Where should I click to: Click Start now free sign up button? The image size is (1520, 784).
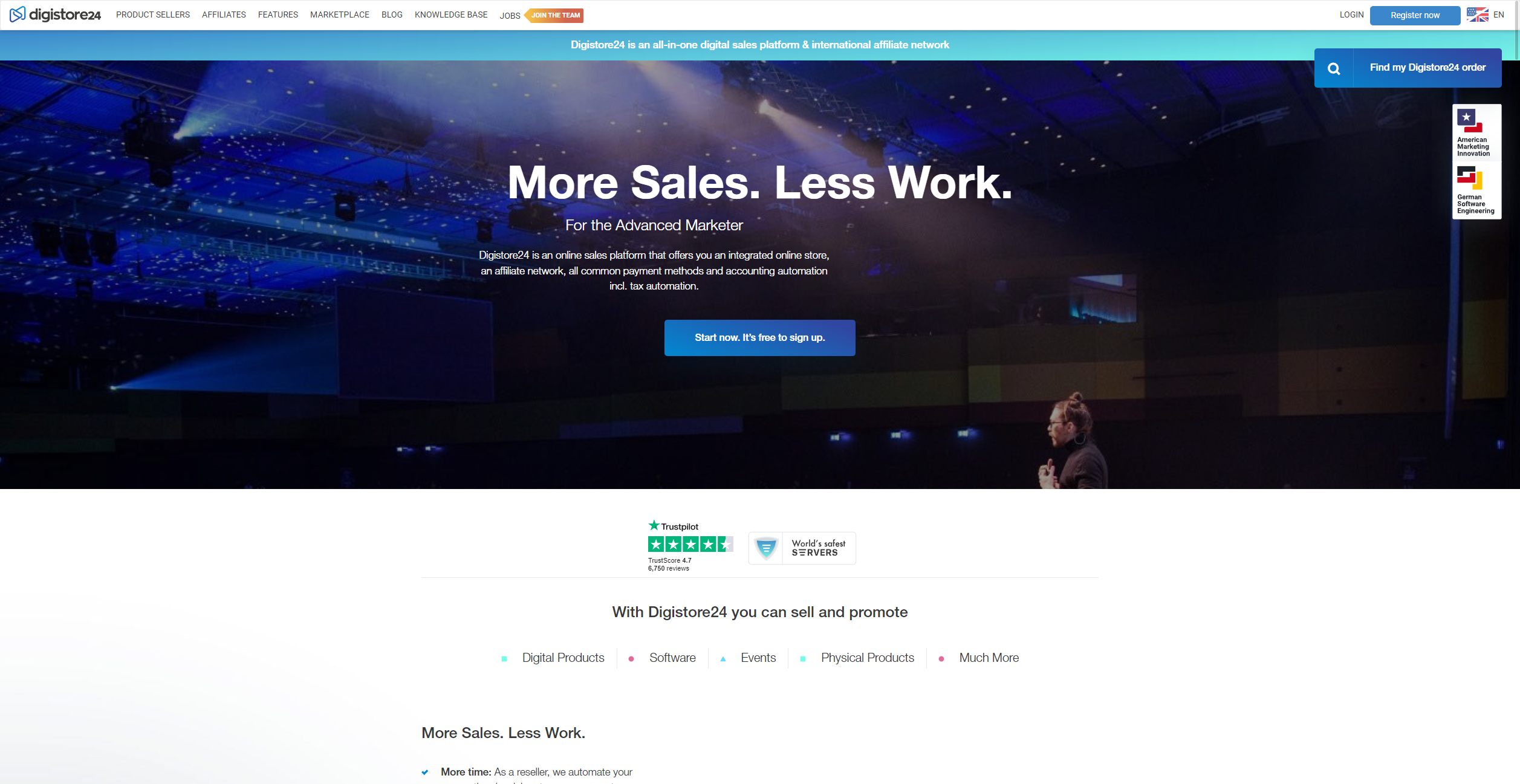pos(759,337)
